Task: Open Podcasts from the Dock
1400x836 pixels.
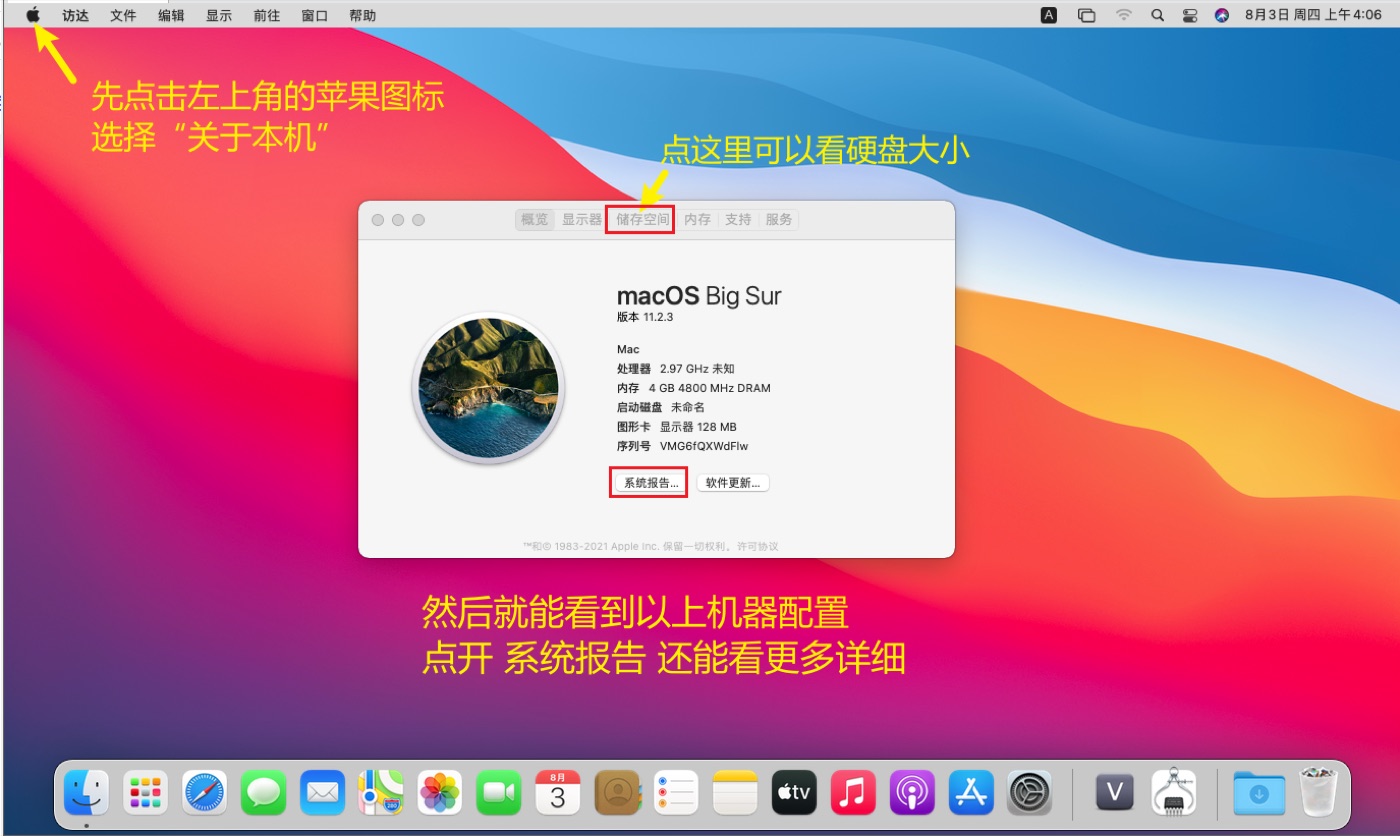Action: (x=912, y=793)
